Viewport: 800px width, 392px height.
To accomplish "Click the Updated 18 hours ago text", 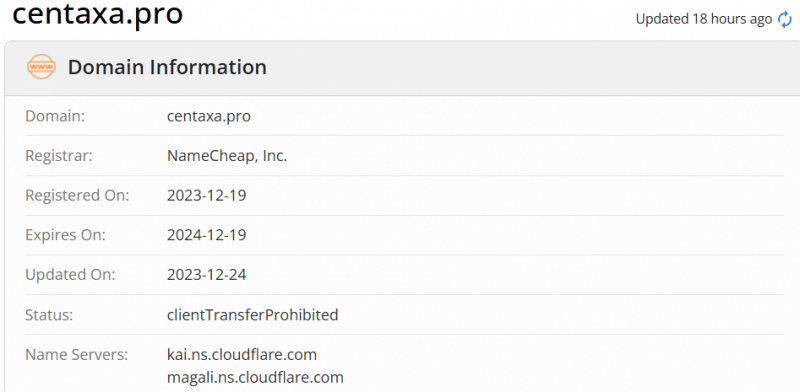I will click(704, 19).
